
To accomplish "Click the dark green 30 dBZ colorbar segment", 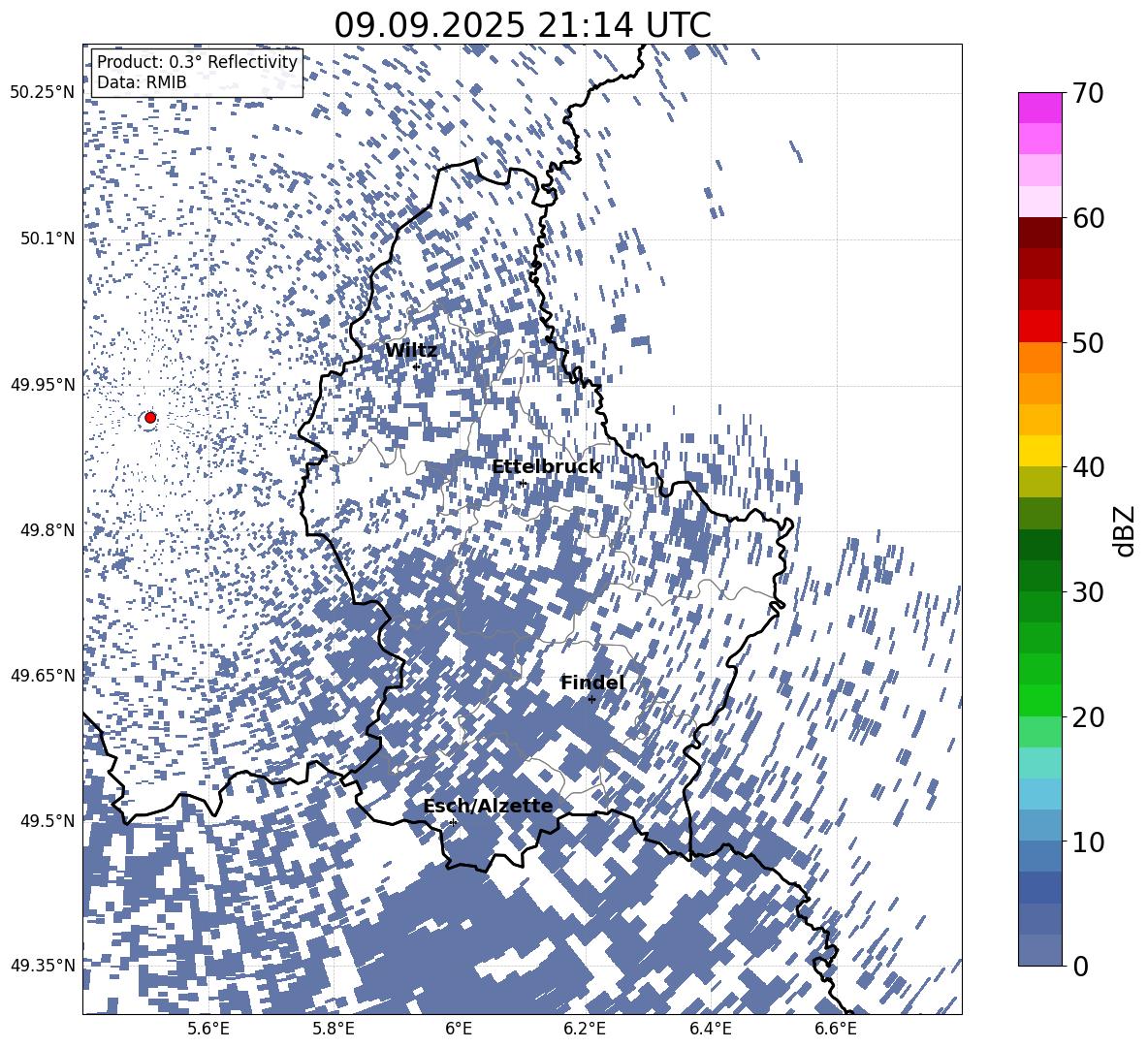I will (x=1039, y=576).
